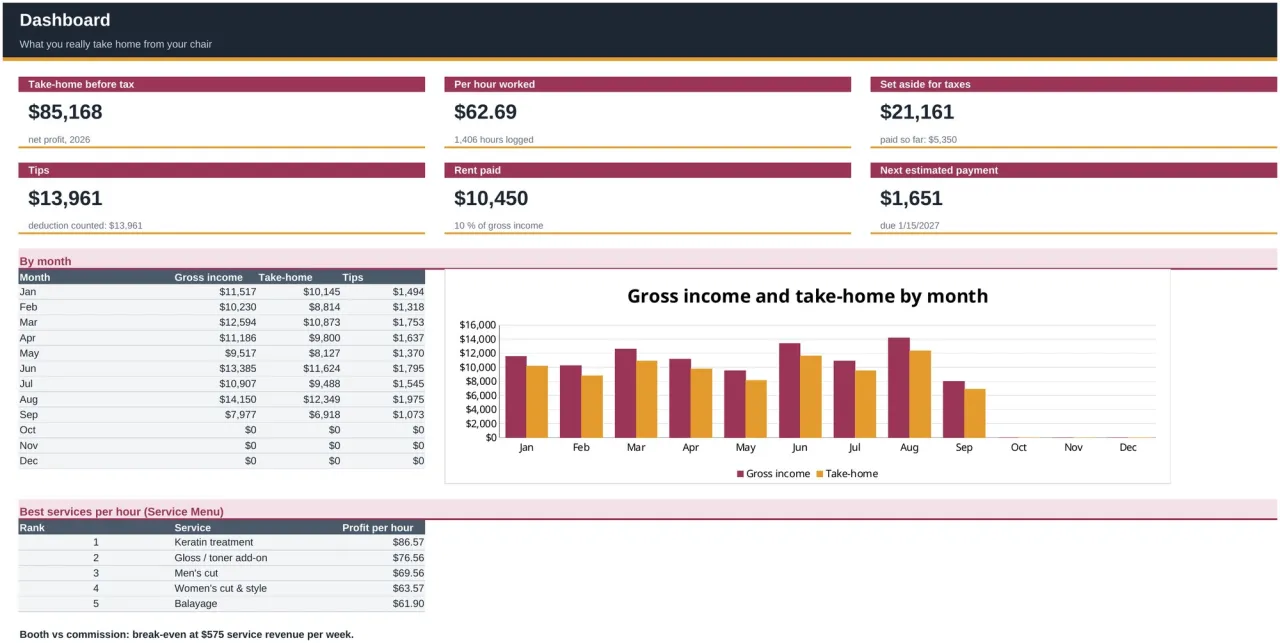This screenshot has width=1280, height=643.
Task: Click the $10,450 rent paid value
Action: 491,198
